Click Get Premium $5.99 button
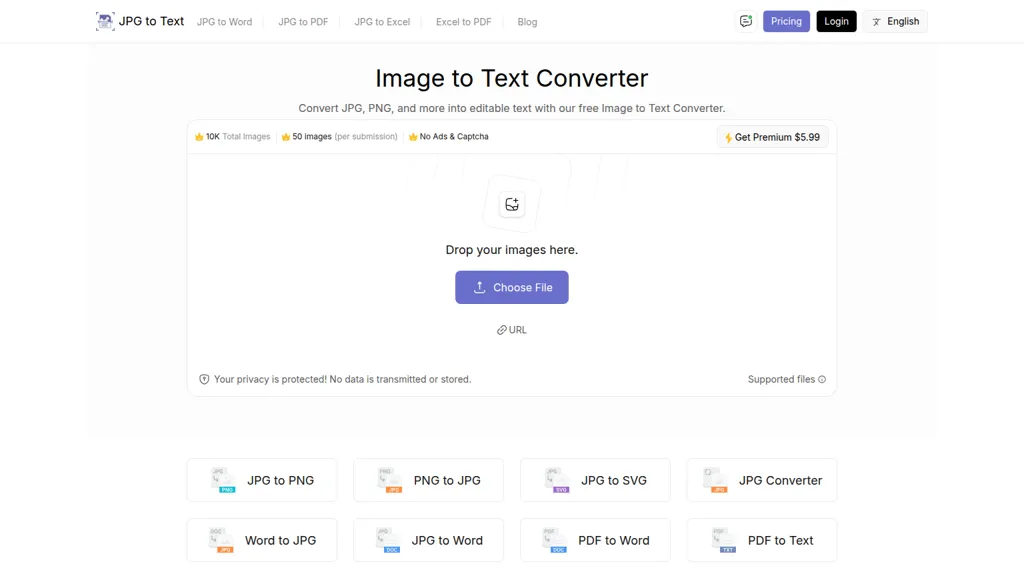Screen dimensions: 1024x576 coord(773,137)
